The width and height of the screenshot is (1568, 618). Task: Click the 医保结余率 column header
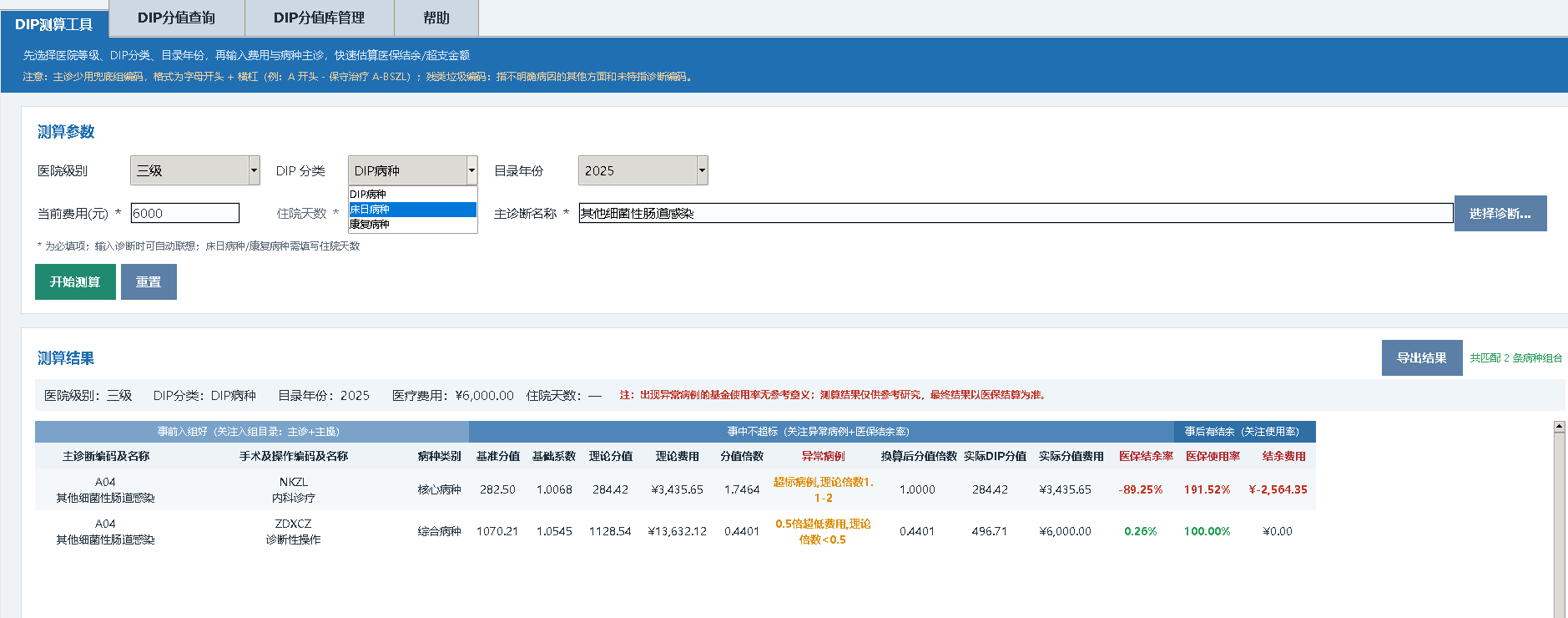pos(1146,456)
